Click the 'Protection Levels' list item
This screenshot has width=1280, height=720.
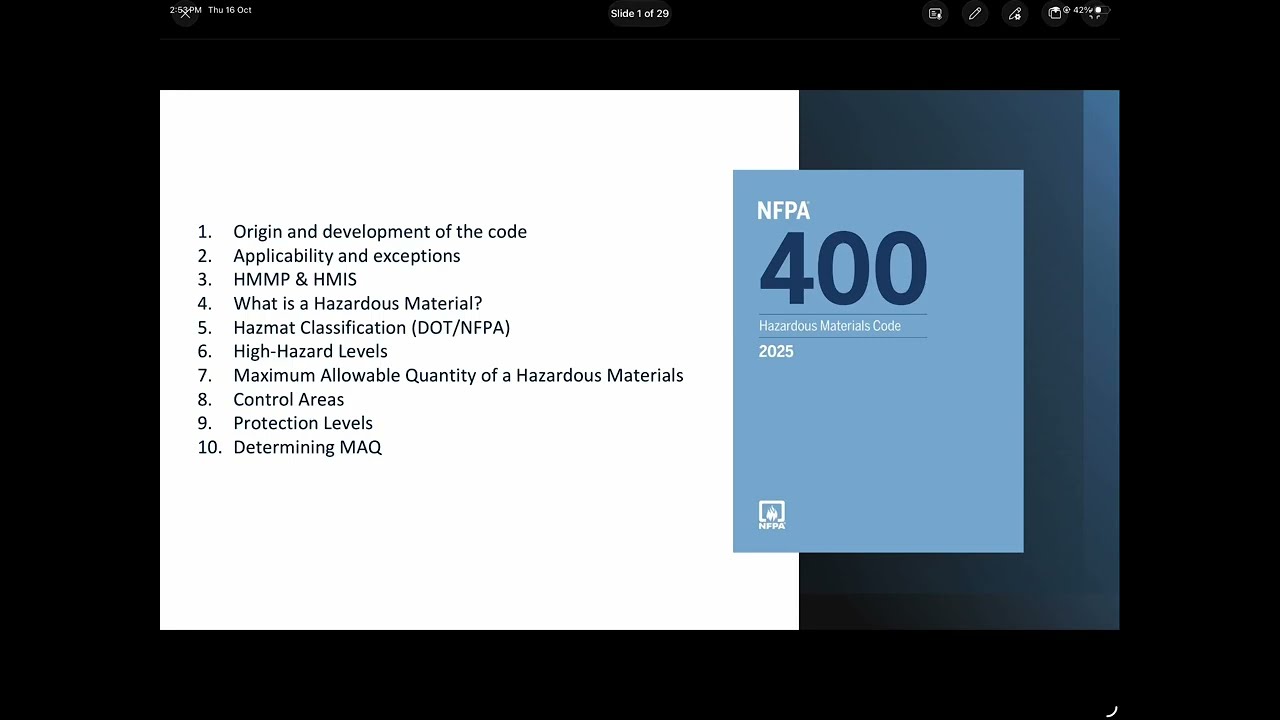coord(303,423)
